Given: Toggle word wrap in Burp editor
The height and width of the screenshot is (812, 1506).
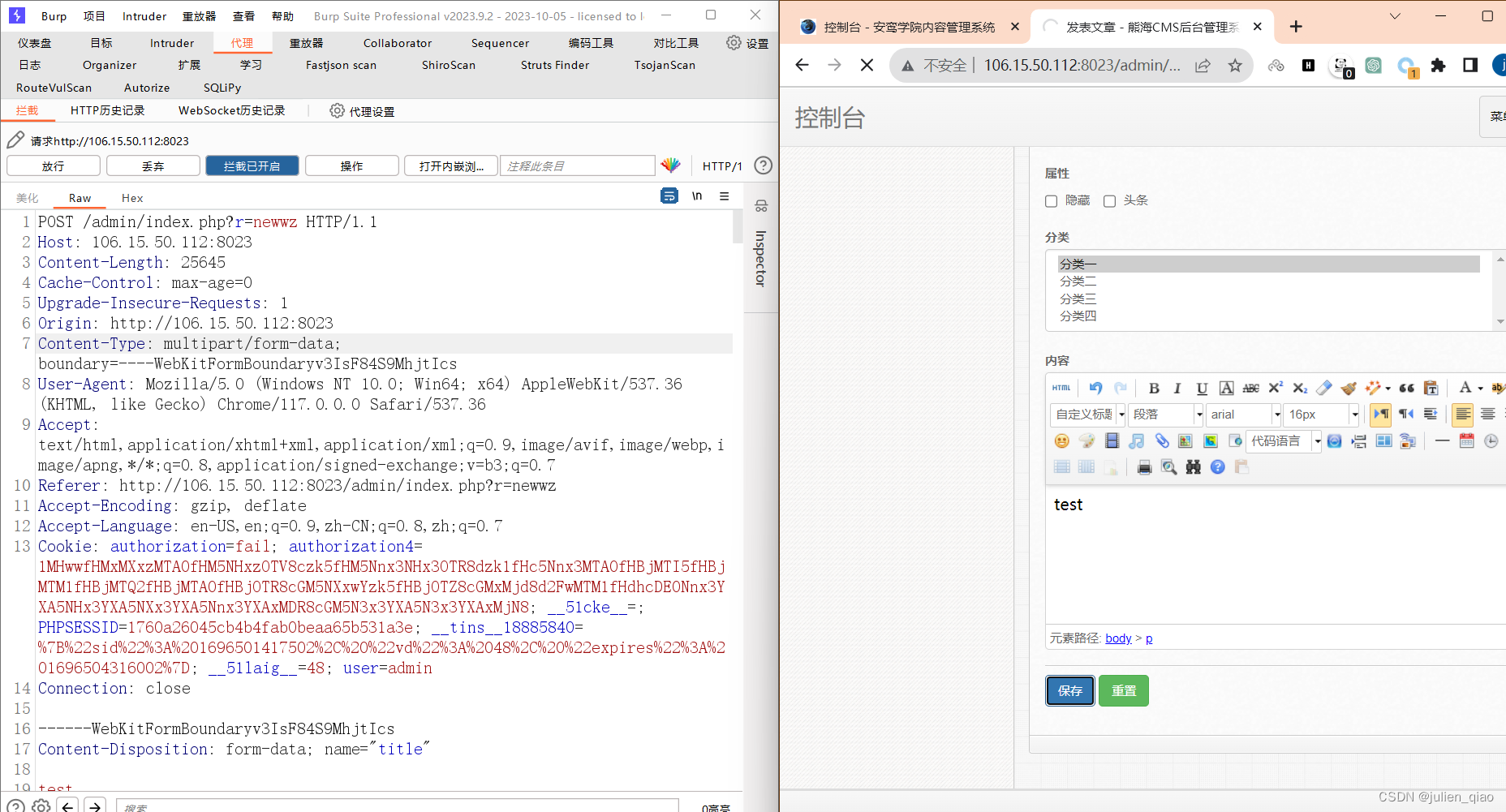Looking at the screenshot, I should pos(669,195).
